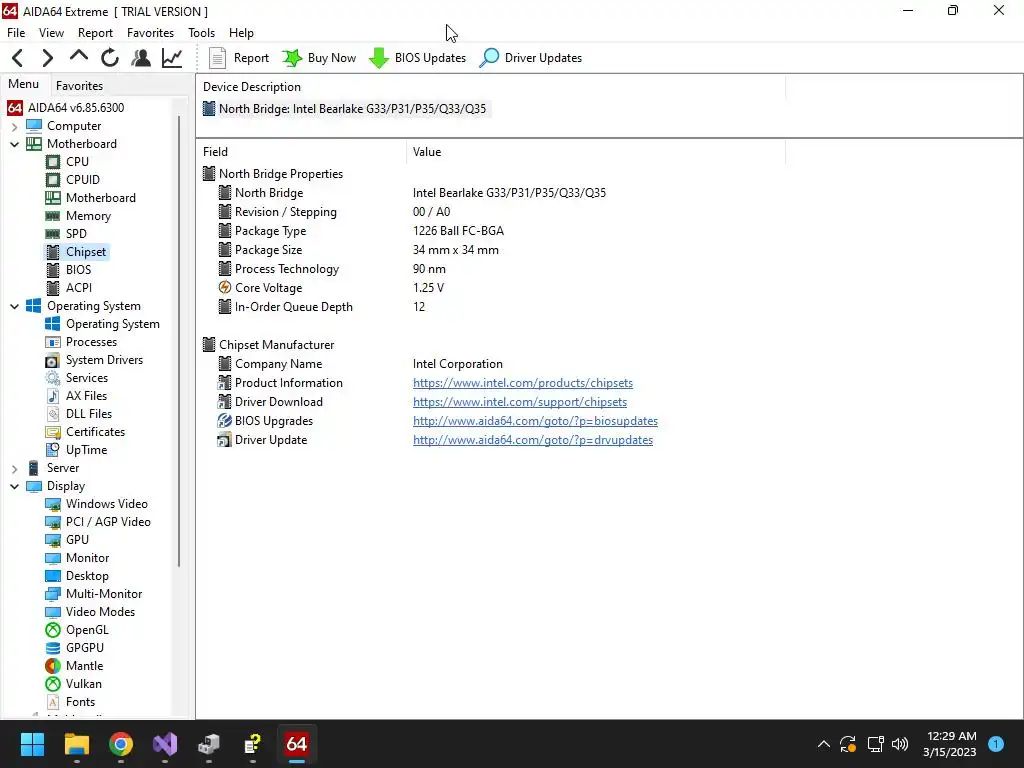This screenshot has height=768, width=1024.
Task: Navigate up one level with the up arrow icon
Action: pos(78,57)
